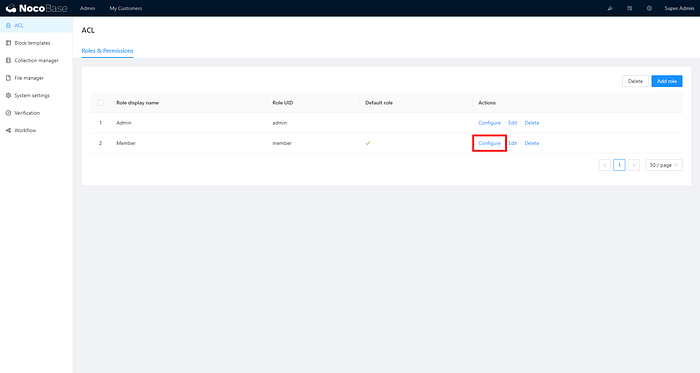Click Edit for the Admin role
Screen dimensions: 700x373
coord(512,123)
